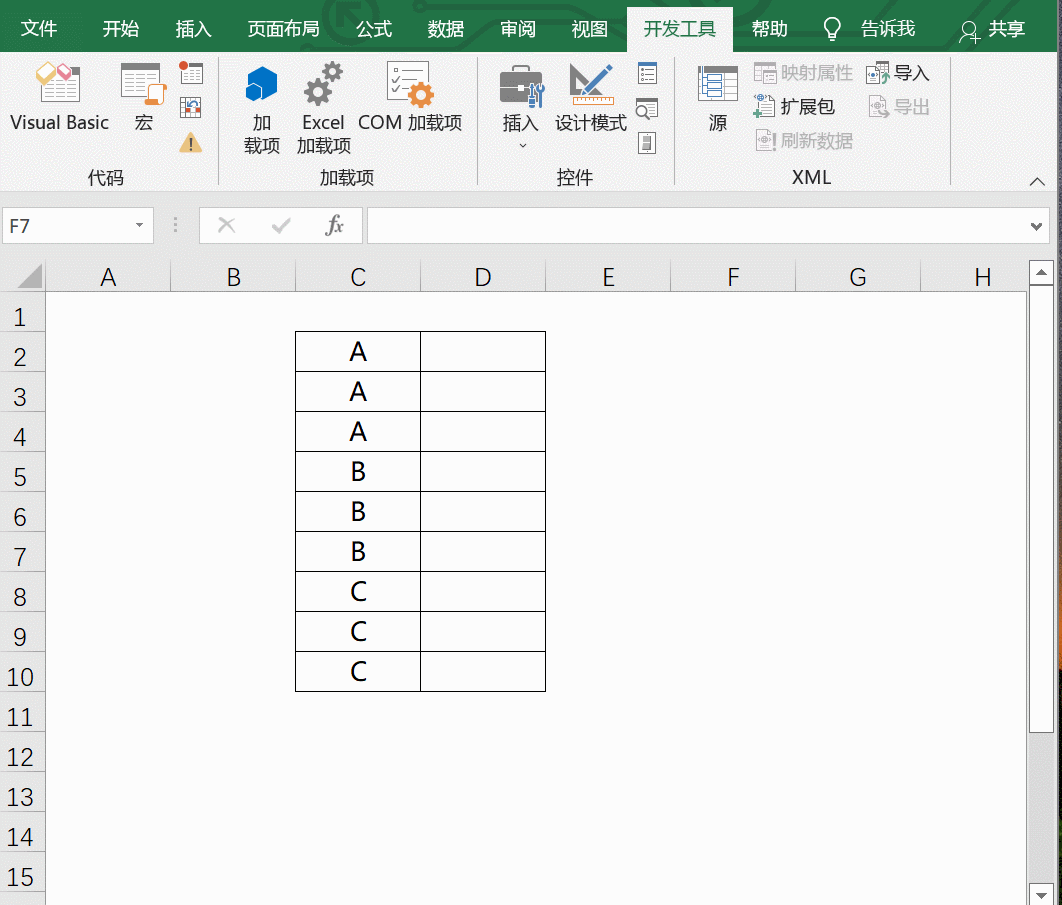Open Excel Add-ins (Excel 加载项)

pyautogui.click(x=324, y=108)
